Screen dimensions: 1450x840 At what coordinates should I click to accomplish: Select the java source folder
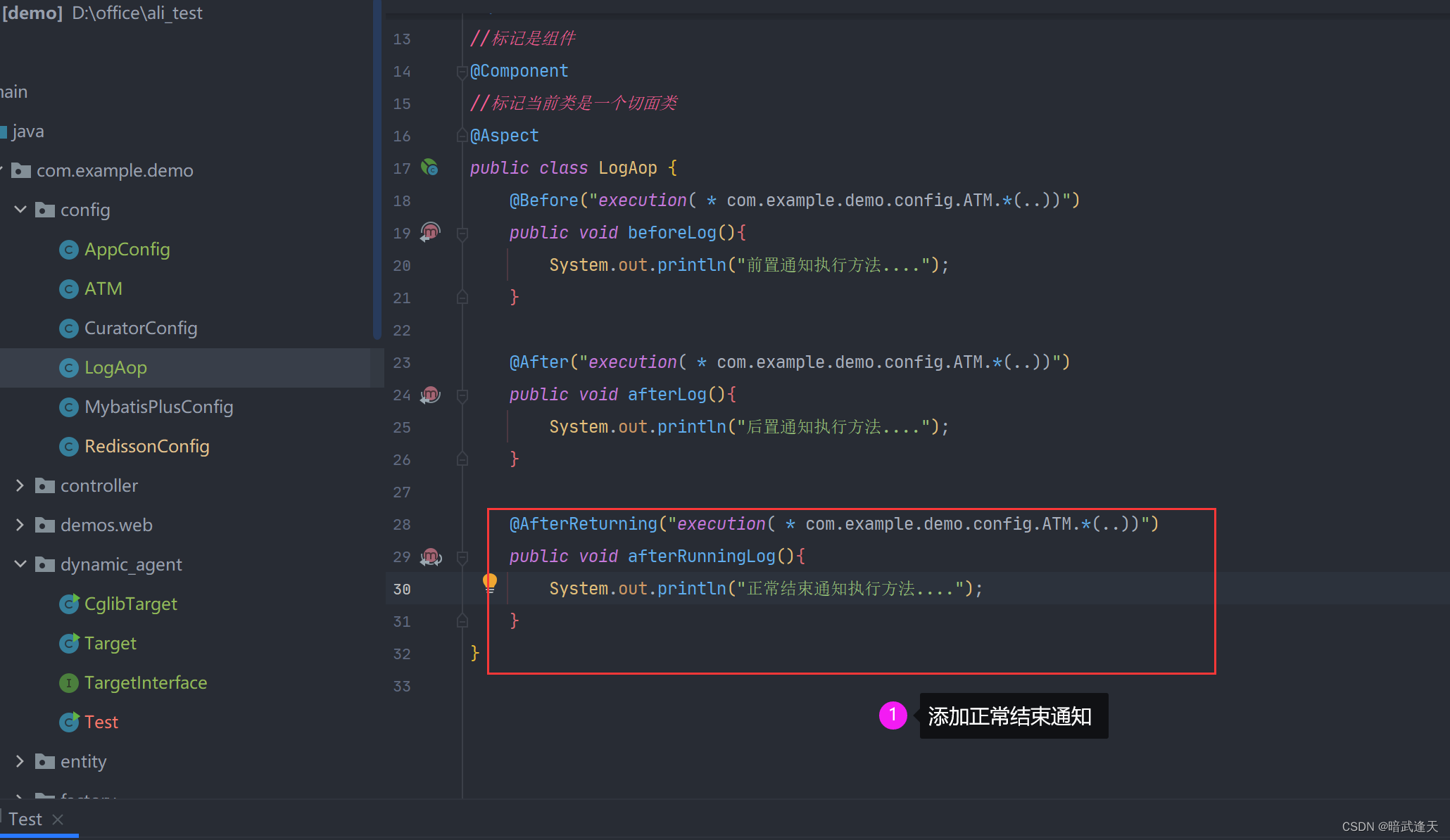[x=27, y=132]
